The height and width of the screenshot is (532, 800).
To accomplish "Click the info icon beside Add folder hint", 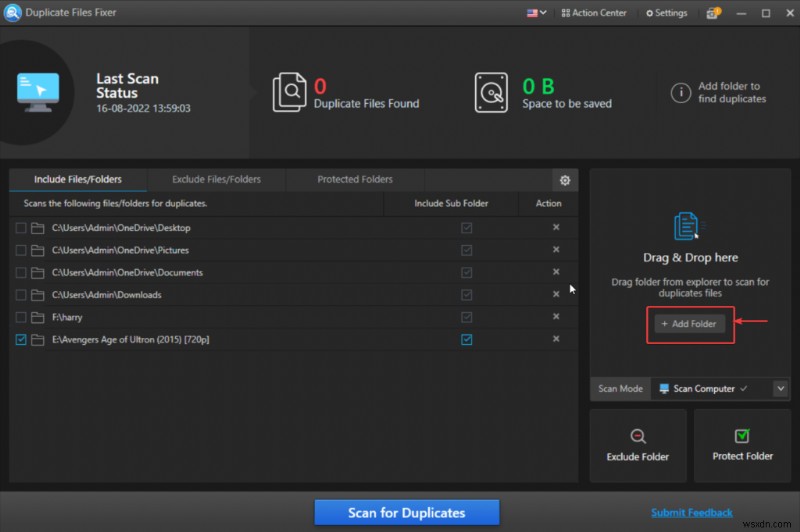I will click(680, 93).
